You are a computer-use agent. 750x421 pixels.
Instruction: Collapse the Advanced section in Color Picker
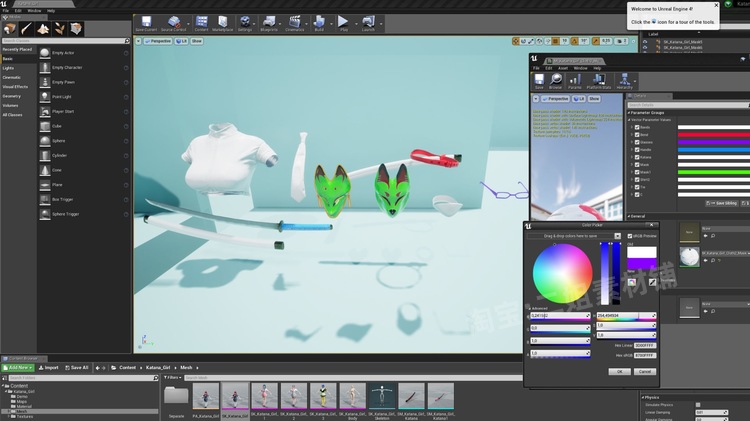[x=529, y=309]
